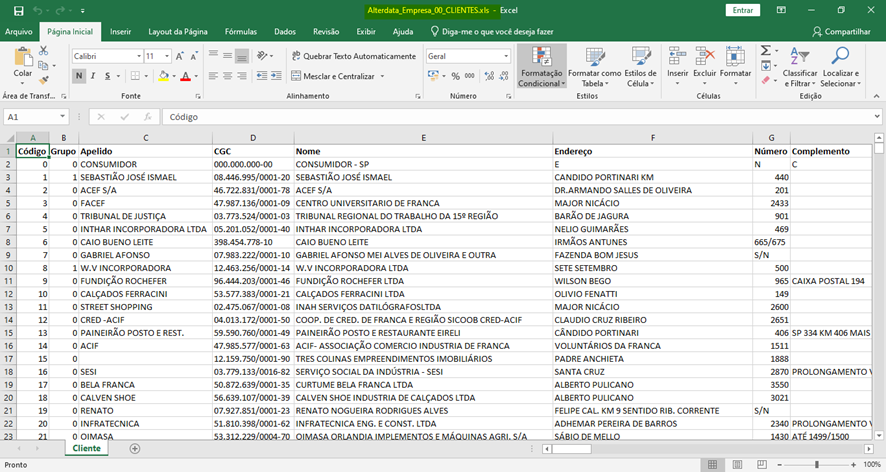Click the Entrar sign-in button
Viewport: 886px width, 472px height.
[x=744, y=10]
